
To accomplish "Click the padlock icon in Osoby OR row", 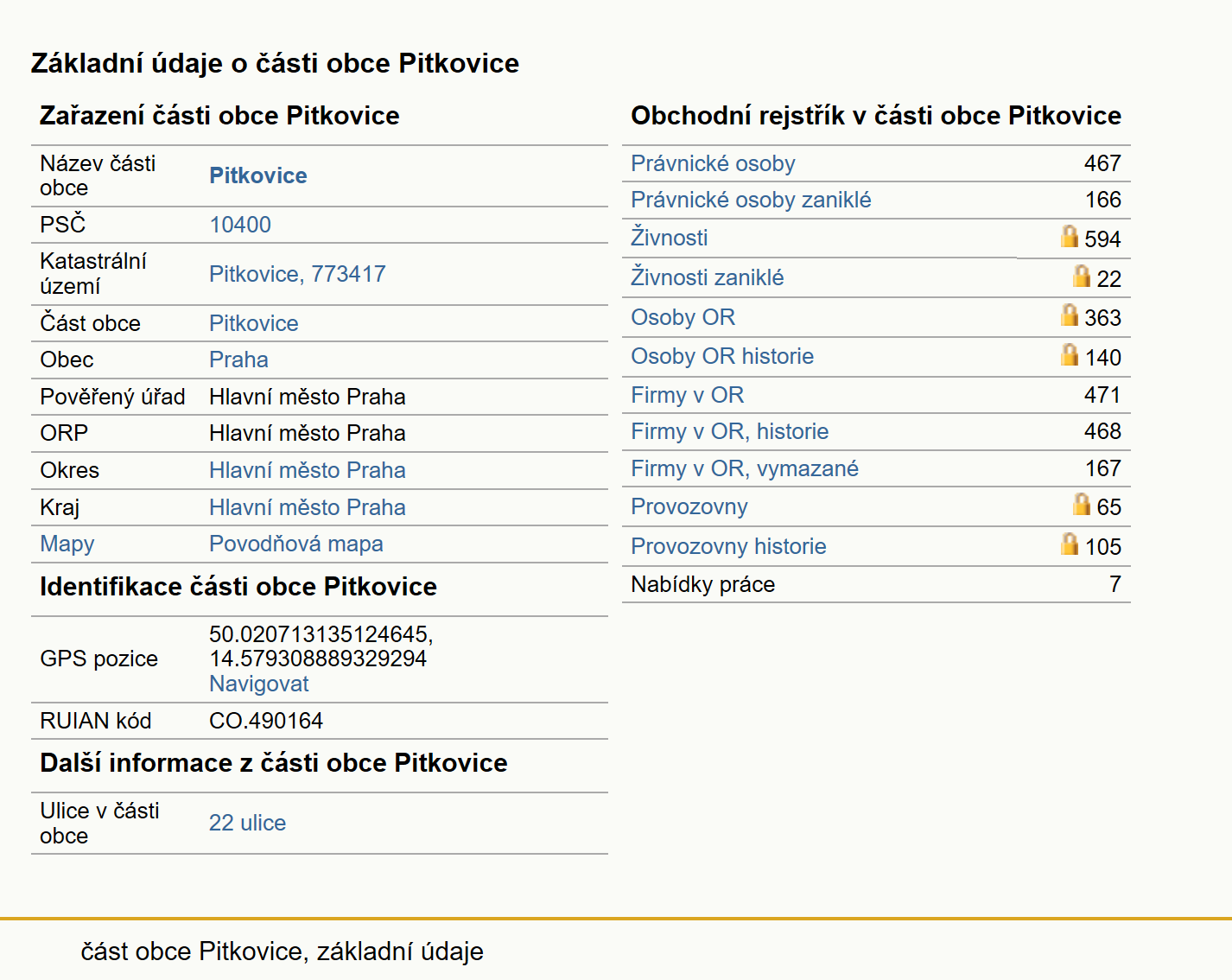I will [x=1070, y=315].
